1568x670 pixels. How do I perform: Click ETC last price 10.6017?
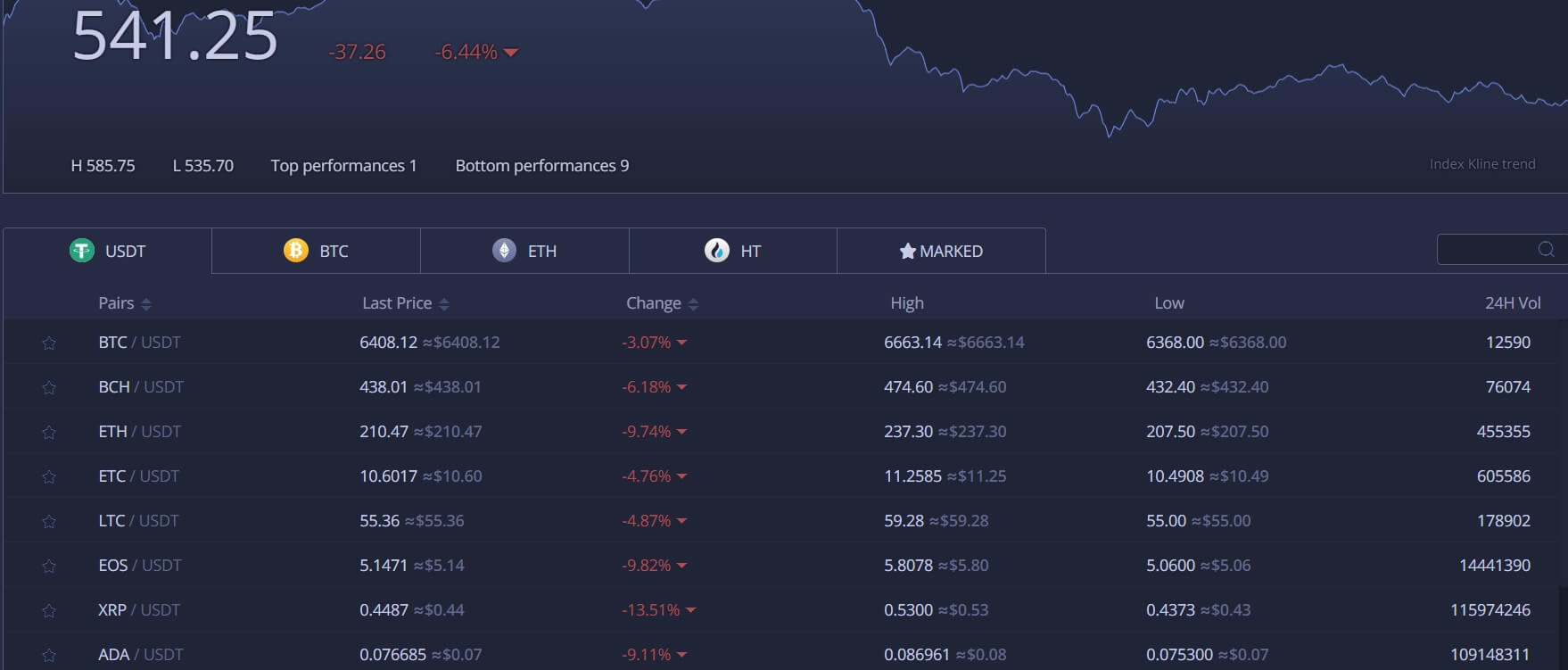click(388, 476)
